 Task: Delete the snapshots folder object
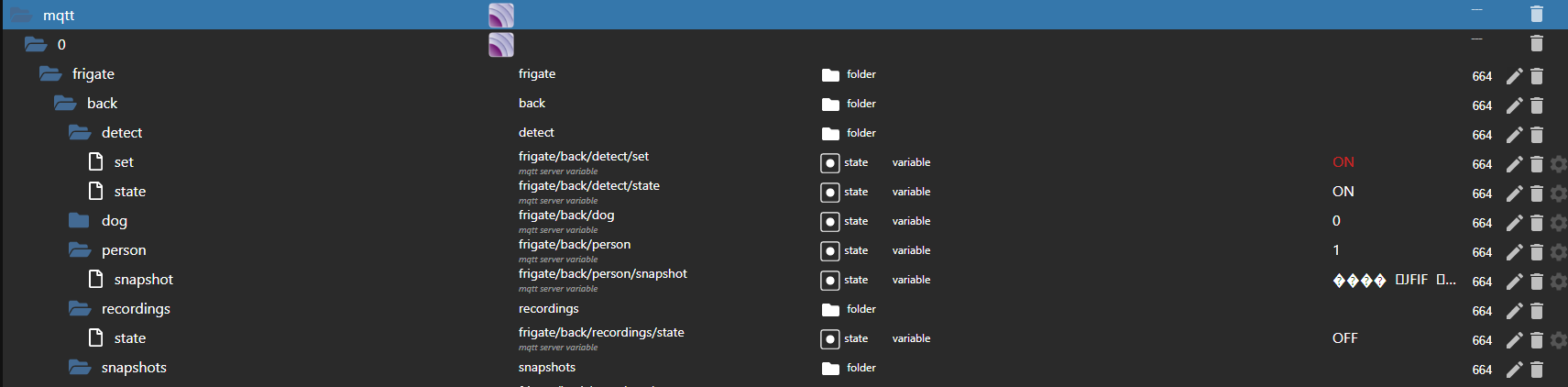1537,370
